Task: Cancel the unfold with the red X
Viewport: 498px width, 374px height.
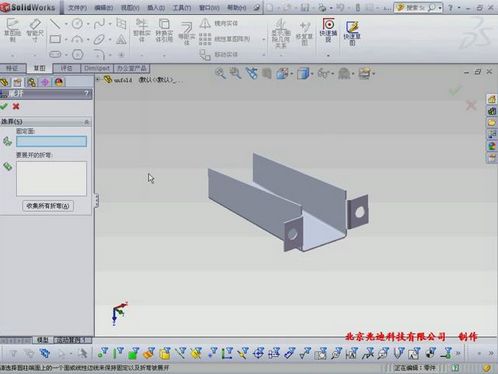Action: click(16, 106)
